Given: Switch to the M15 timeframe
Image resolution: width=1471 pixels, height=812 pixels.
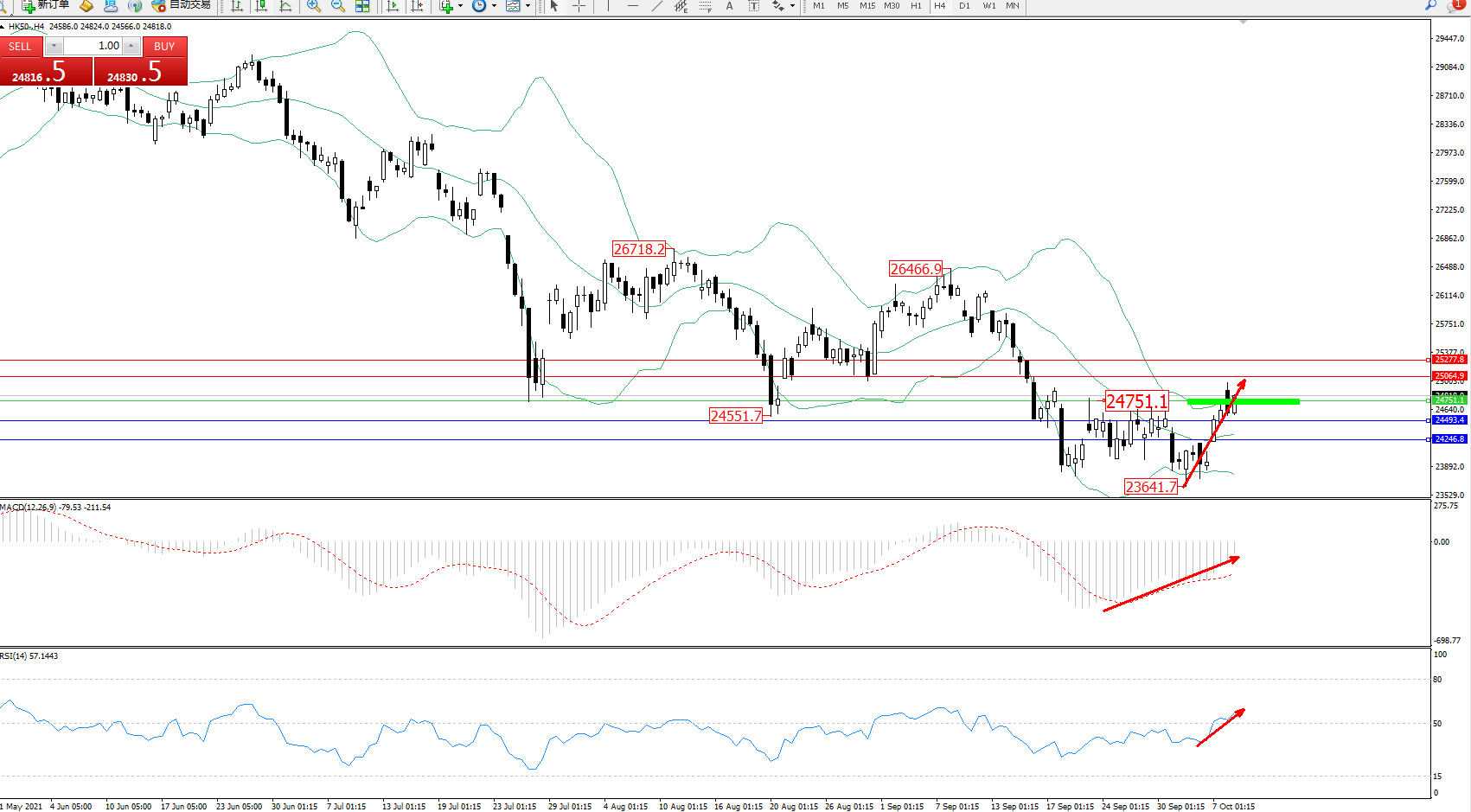Looking at the screenshot, I should 867,6.
